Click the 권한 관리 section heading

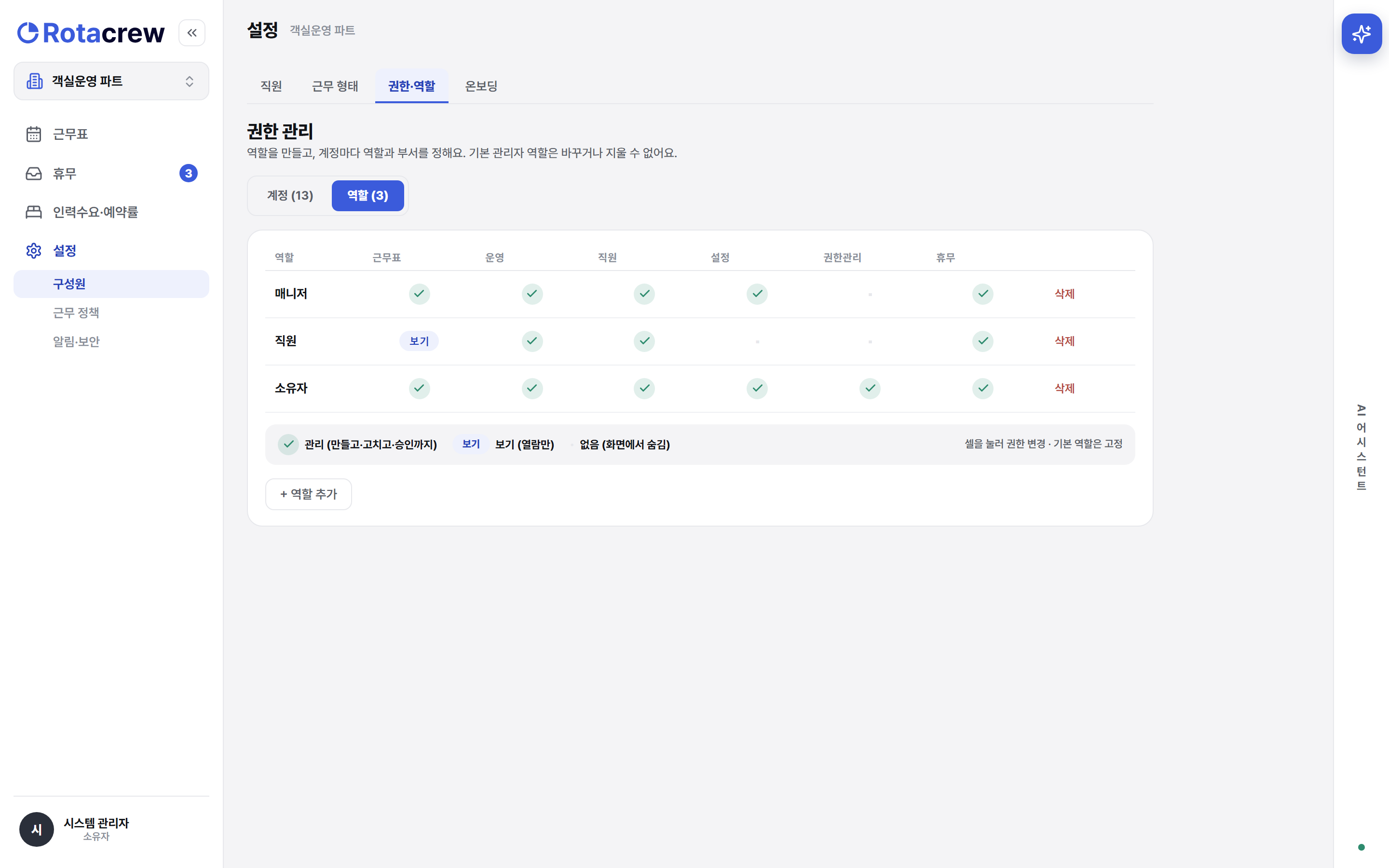click(280, 132)
